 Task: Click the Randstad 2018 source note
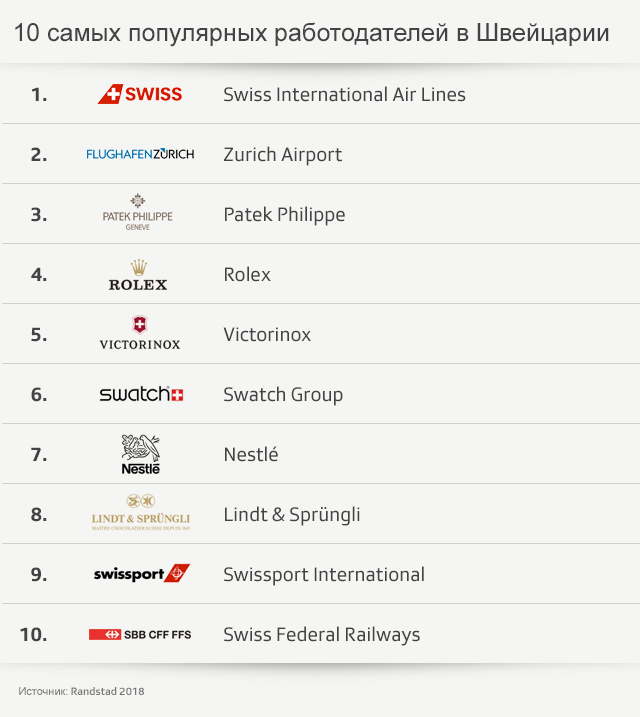pos(81,691)
